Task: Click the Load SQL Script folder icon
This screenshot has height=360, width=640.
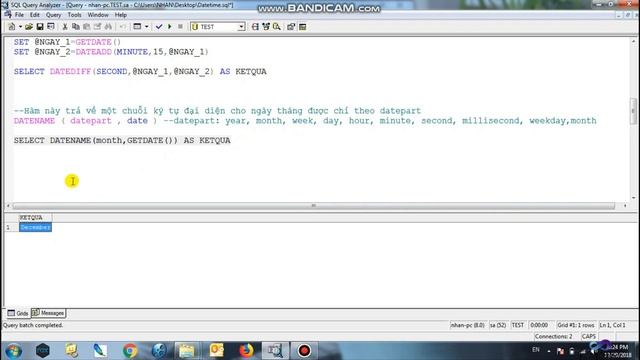Action: [29, 27]
